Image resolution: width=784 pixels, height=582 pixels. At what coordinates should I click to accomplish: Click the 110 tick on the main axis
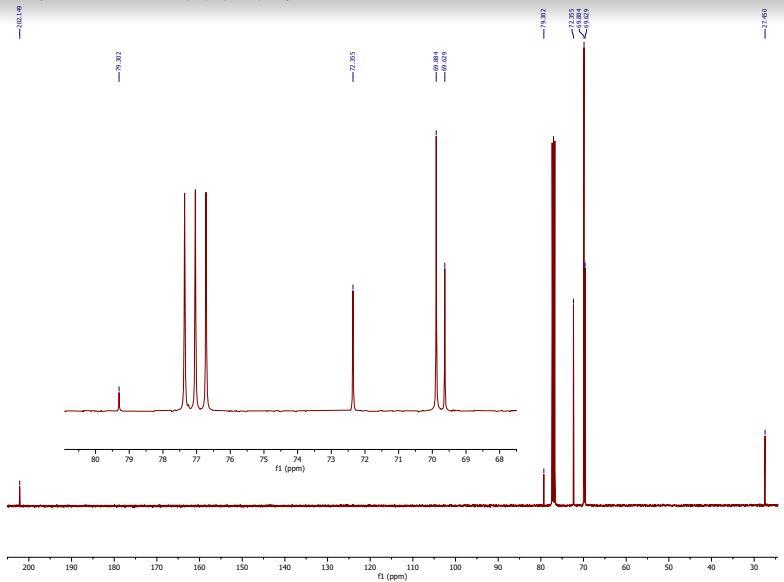pyautogui.click(x=412, y=568)
